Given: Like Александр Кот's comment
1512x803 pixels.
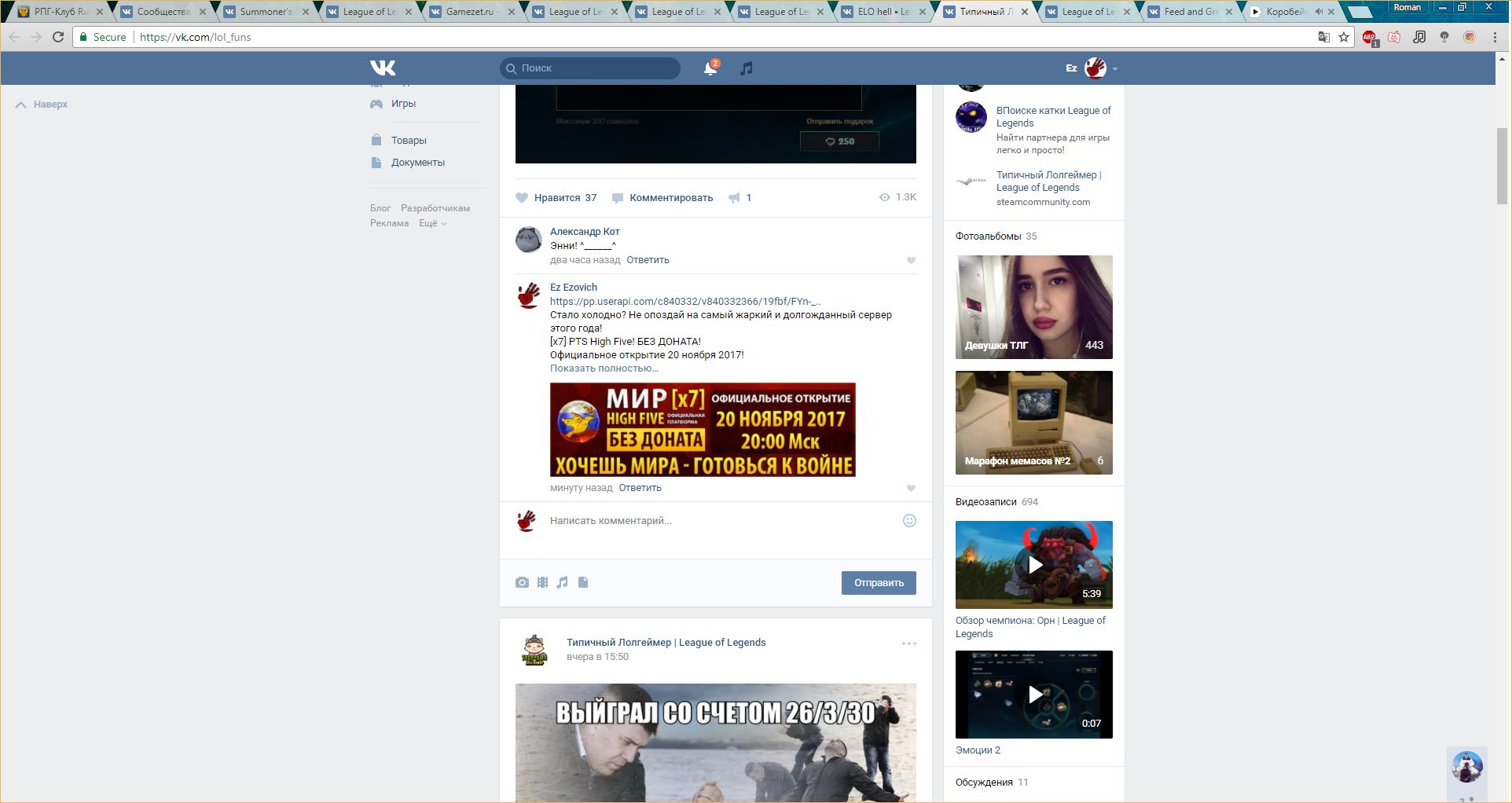Looking at the screenshot, I should pos(911,260).
